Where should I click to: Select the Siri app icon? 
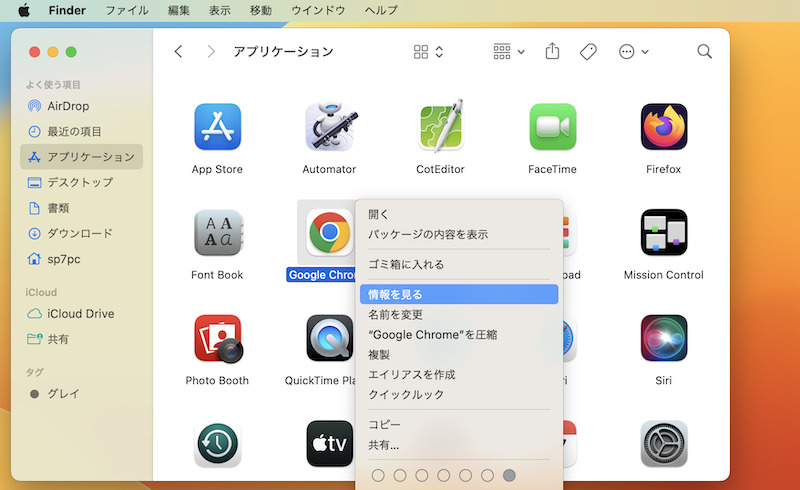point(664,339)
